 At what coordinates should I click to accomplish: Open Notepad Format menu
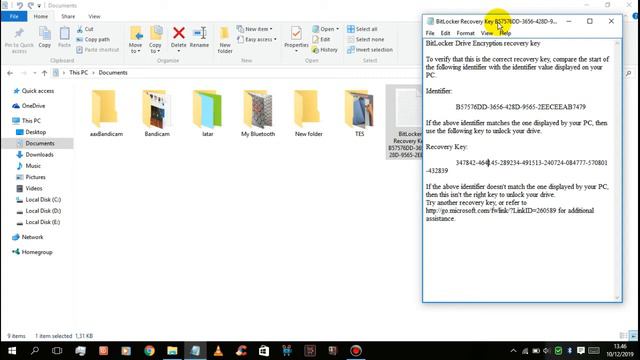coord(465,33)
